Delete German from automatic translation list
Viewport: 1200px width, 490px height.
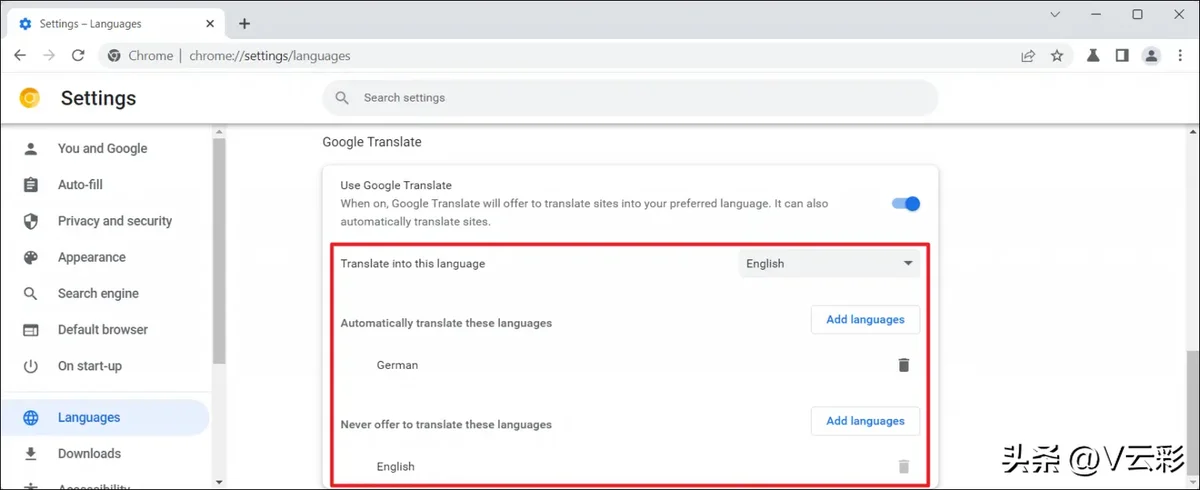click(x=904, y=365)
